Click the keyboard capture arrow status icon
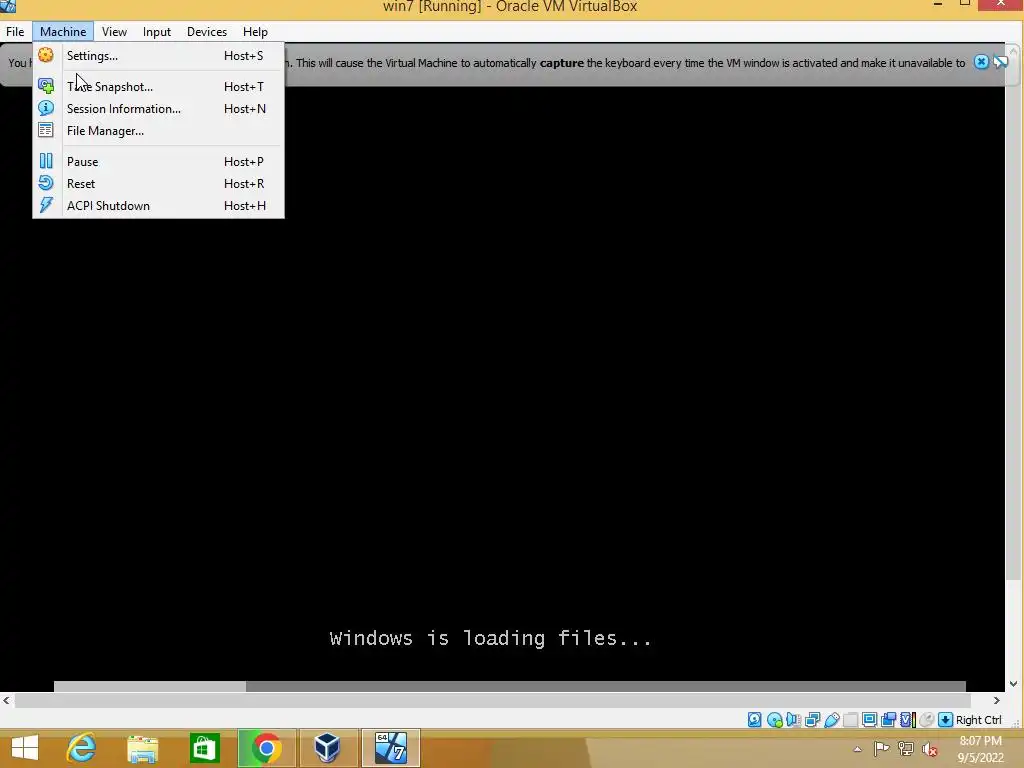 (945, 720)
